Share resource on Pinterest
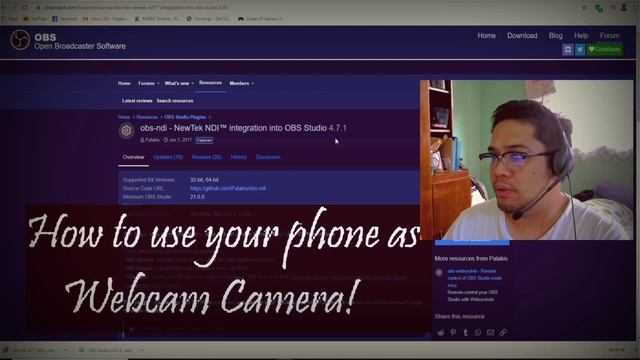Viewport: 640px width, 360px height. coord(453,333)
